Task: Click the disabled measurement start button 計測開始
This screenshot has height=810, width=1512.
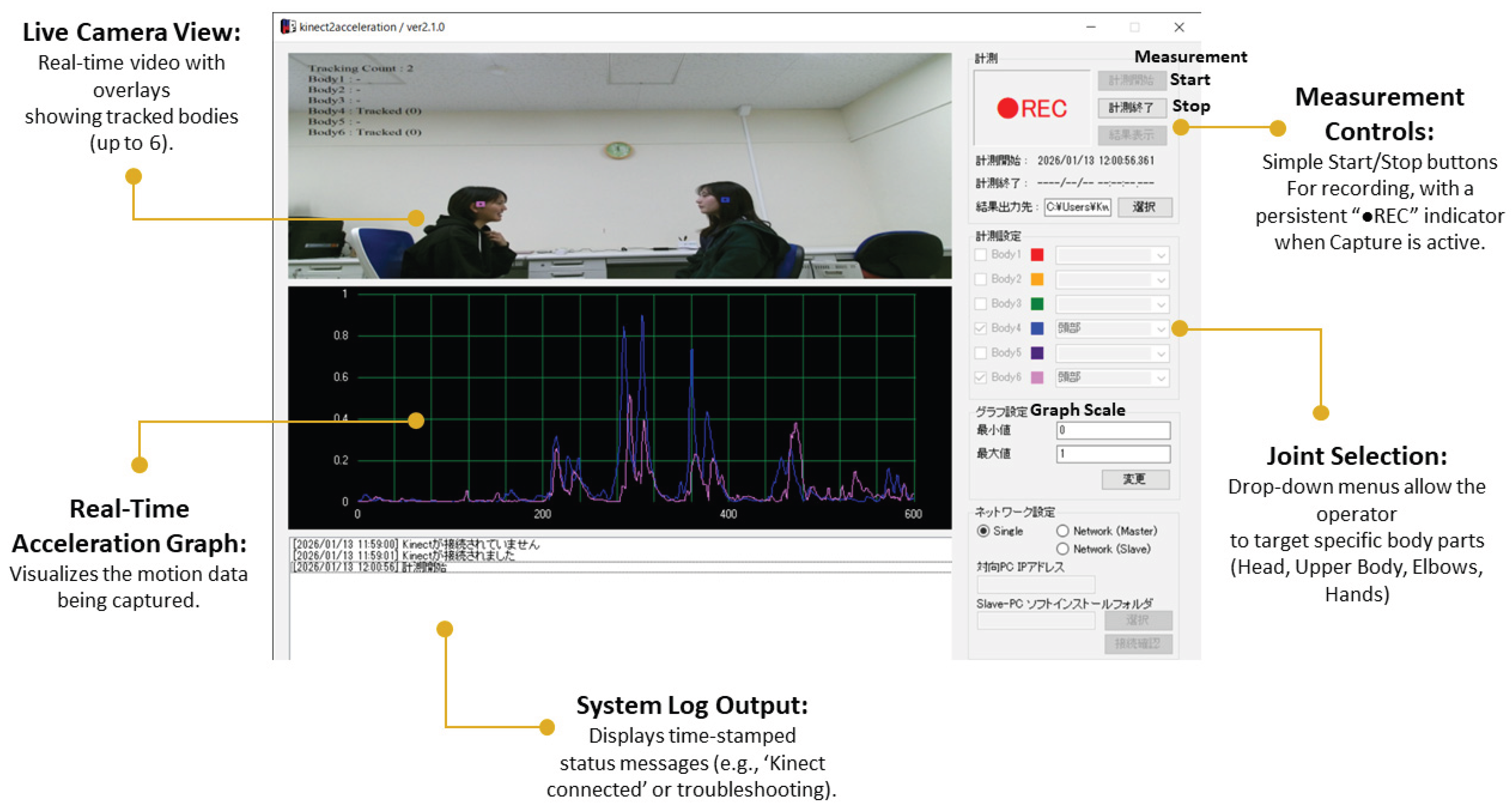Action: coord(1131,80)
